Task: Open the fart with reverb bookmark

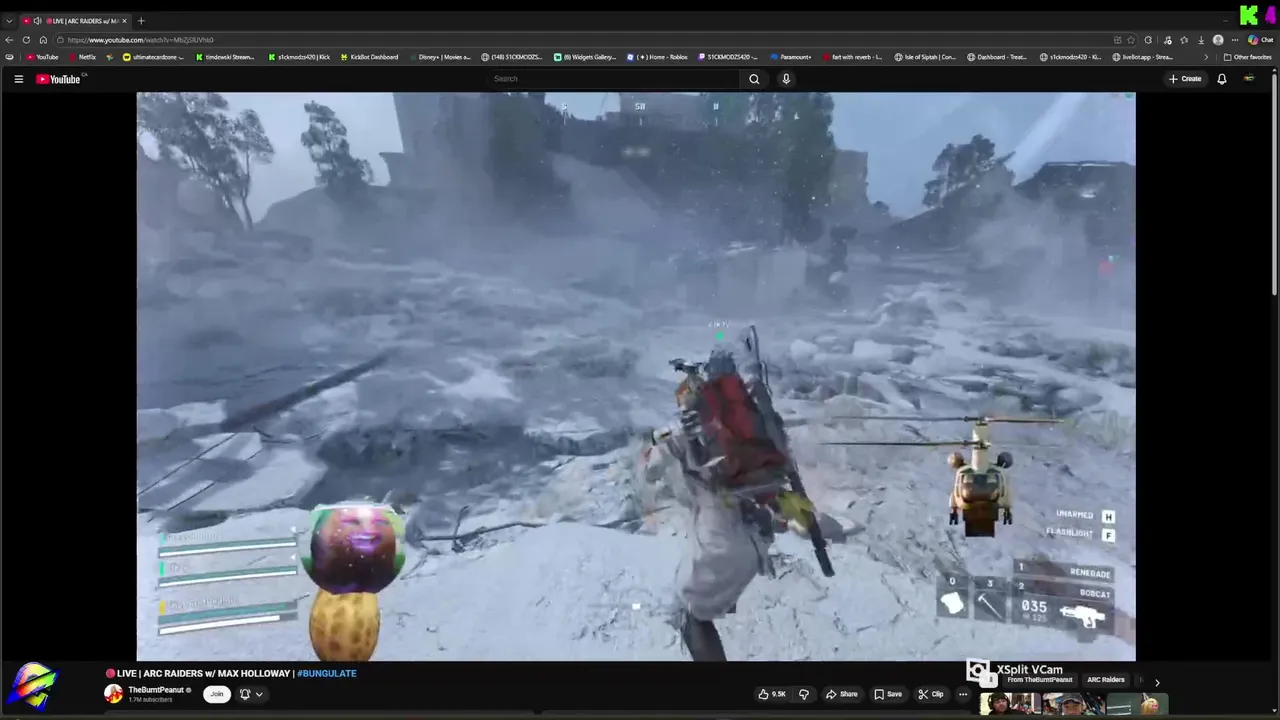Action: pos(852,57)
